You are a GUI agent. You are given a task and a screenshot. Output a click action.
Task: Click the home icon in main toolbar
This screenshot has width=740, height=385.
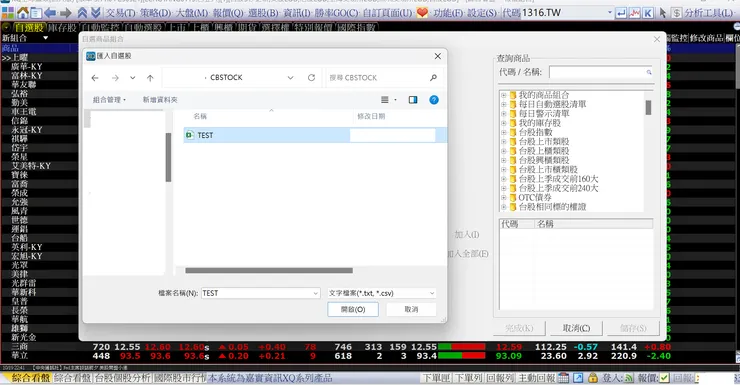[22, 13]
